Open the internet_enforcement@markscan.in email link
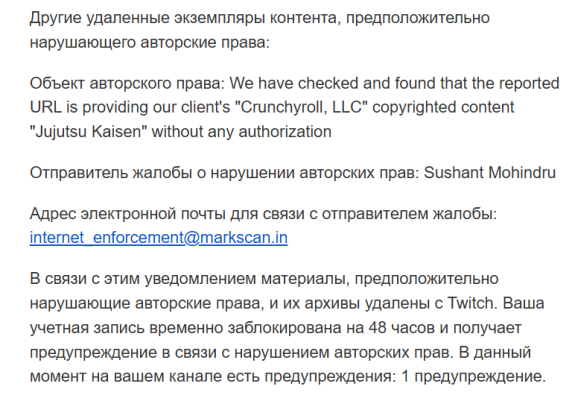575x401 pixels. click(x=158, y=238)
